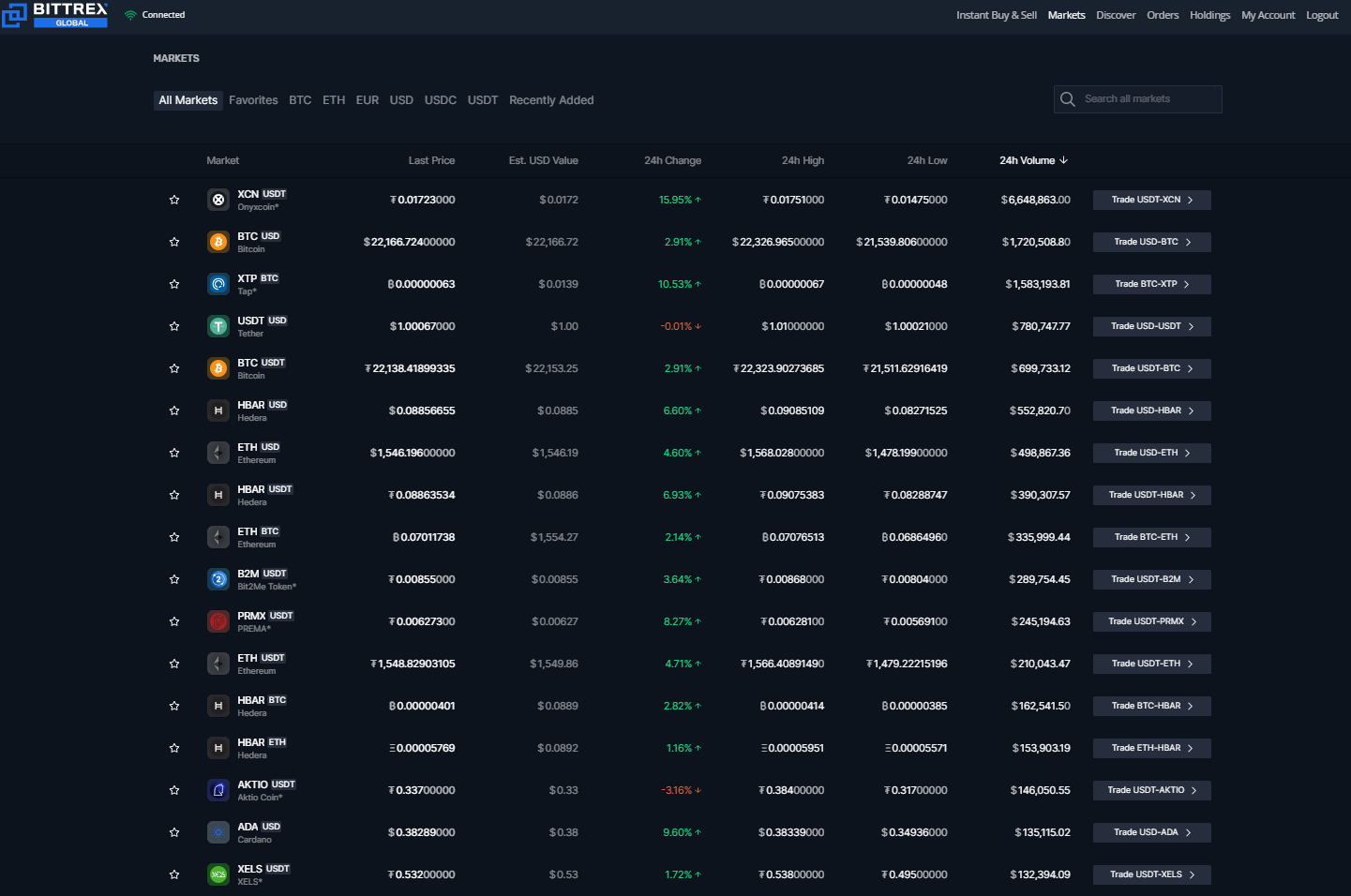Image resolution: width=1351 pixels, height=896 pixels.
Task: Click Trade USD-HBAR button
Action: [x=1152, y=411]
